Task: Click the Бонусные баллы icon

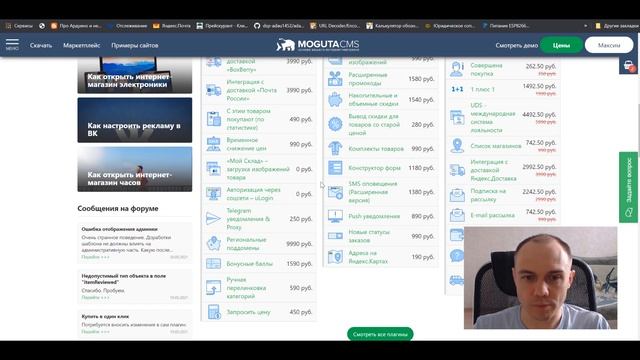Action: [x=213, y=264]
